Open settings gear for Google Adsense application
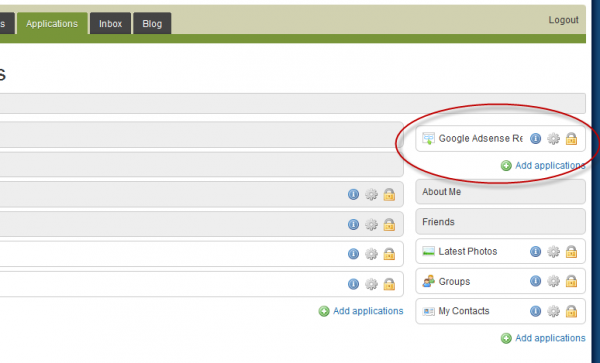The width and height of the screenshot is (600, 363). click(x=553, y=138)
